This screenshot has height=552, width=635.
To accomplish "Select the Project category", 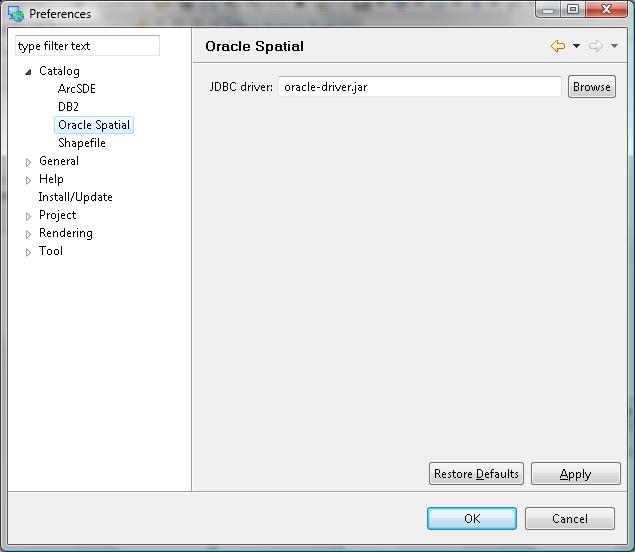I will tap(58, 215).
